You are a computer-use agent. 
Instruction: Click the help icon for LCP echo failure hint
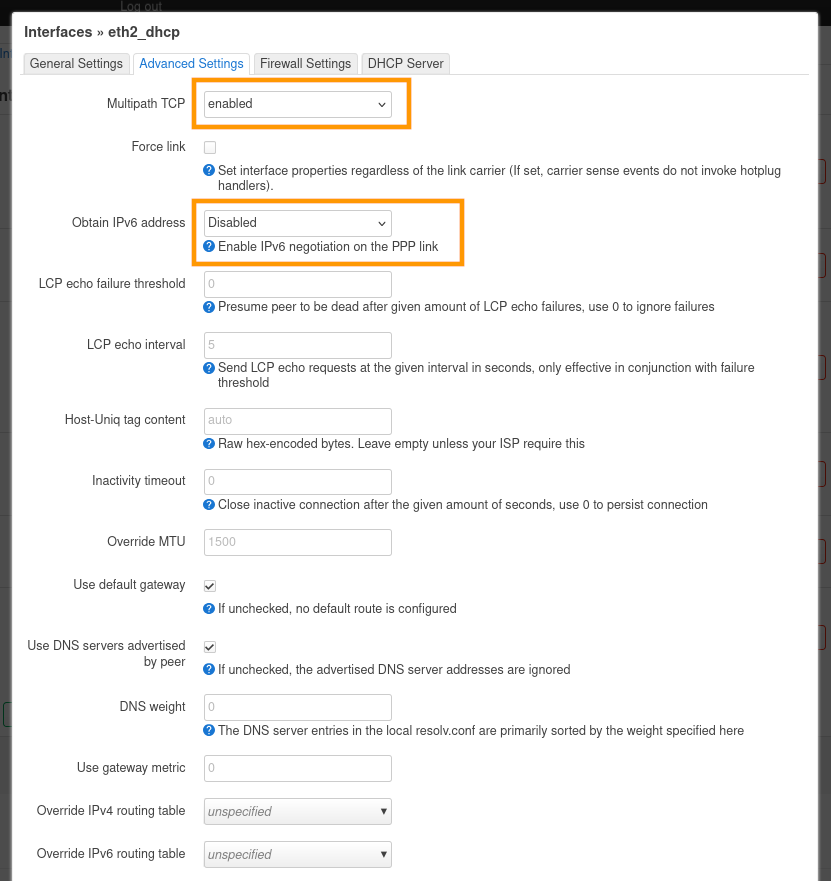(x=209, y=307)
